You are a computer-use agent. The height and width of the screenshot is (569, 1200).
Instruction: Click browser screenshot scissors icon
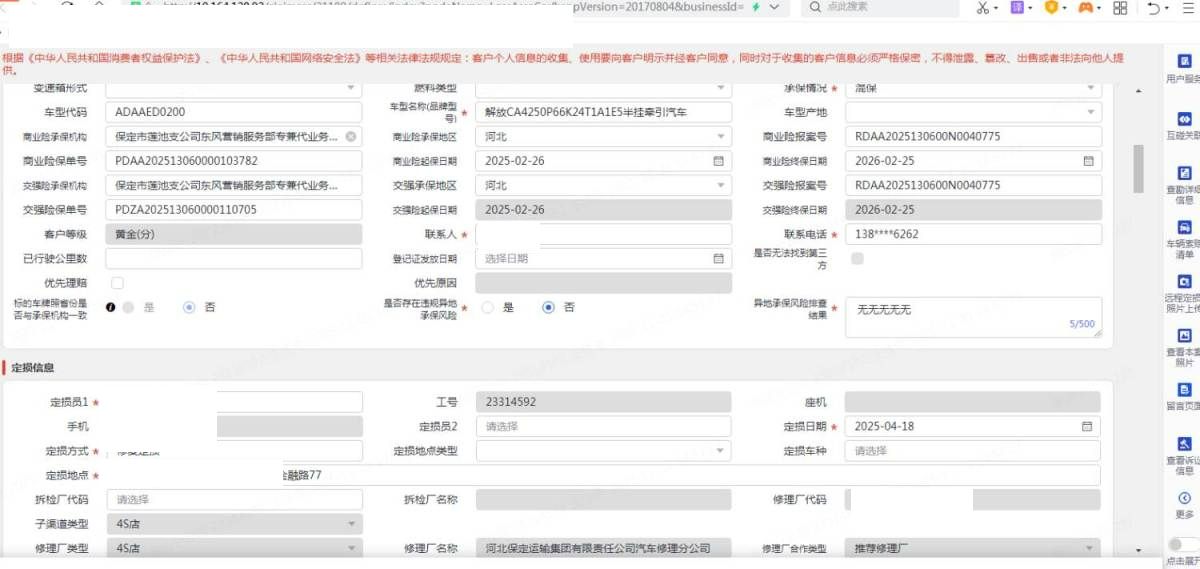982,8
